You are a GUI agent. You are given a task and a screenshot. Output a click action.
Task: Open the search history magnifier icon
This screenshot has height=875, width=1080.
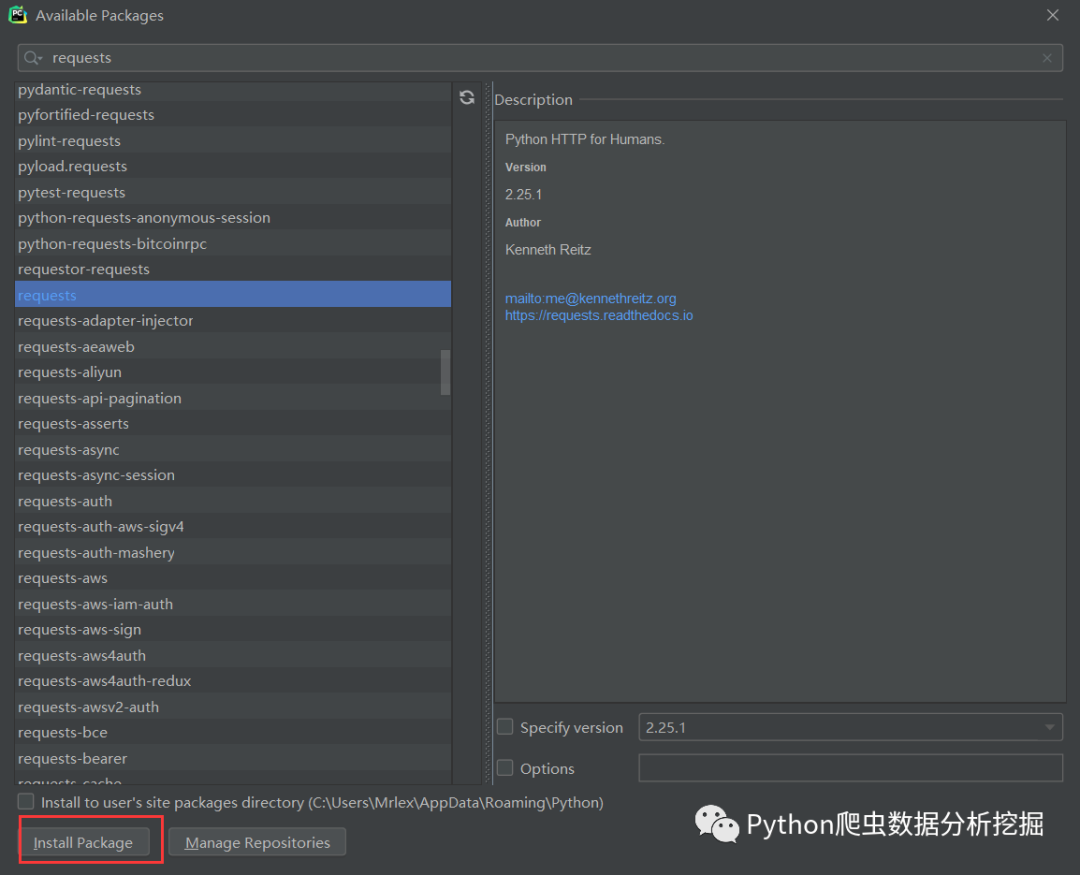coord(32,59)
